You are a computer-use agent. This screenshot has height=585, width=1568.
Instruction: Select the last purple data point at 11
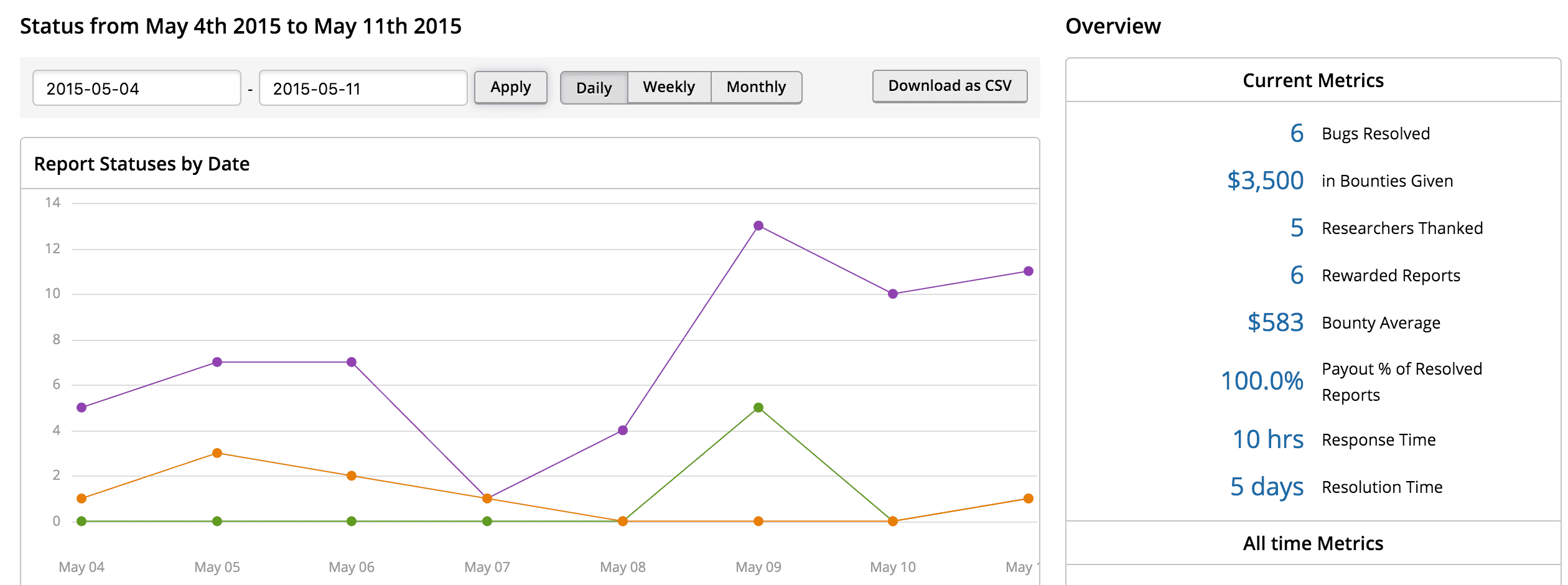point(1029,271)
